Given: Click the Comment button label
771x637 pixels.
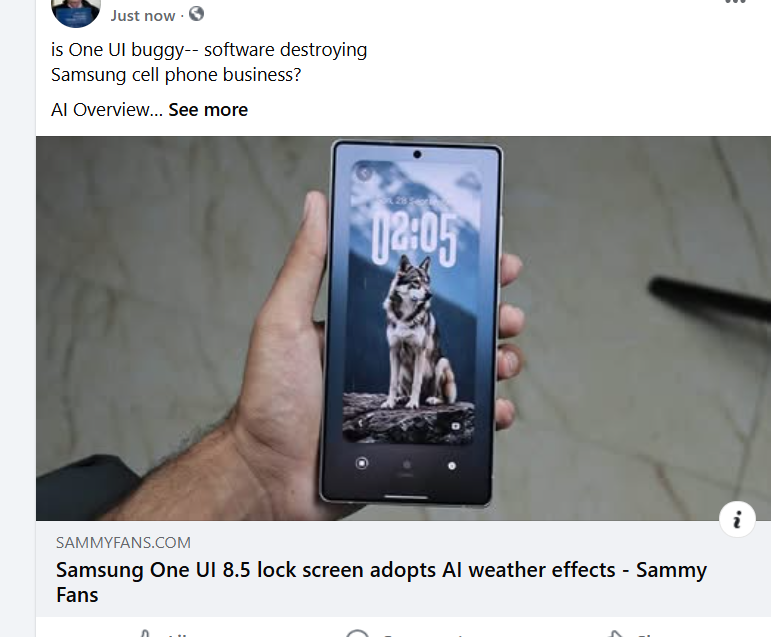Looking at the screenshot, I should [423, 635].
